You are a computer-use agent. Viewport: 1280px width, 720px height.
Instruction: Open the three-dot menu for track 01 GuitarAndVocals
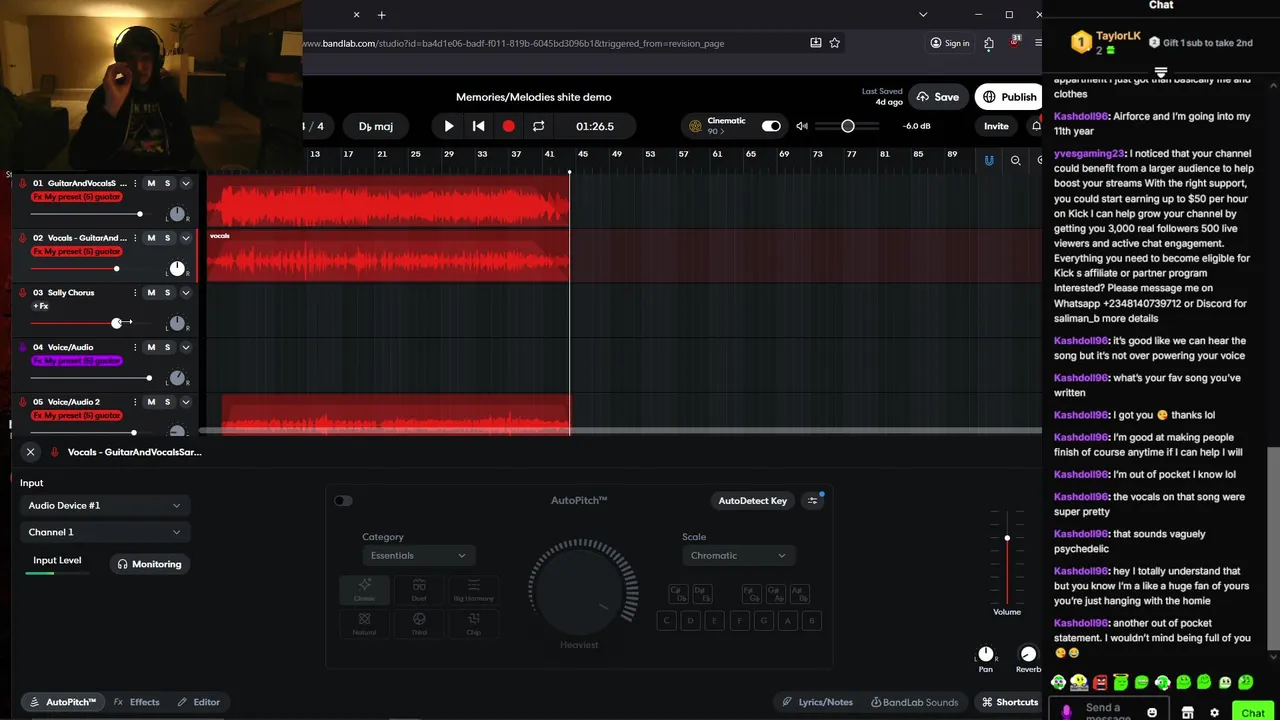click(135, 183)
